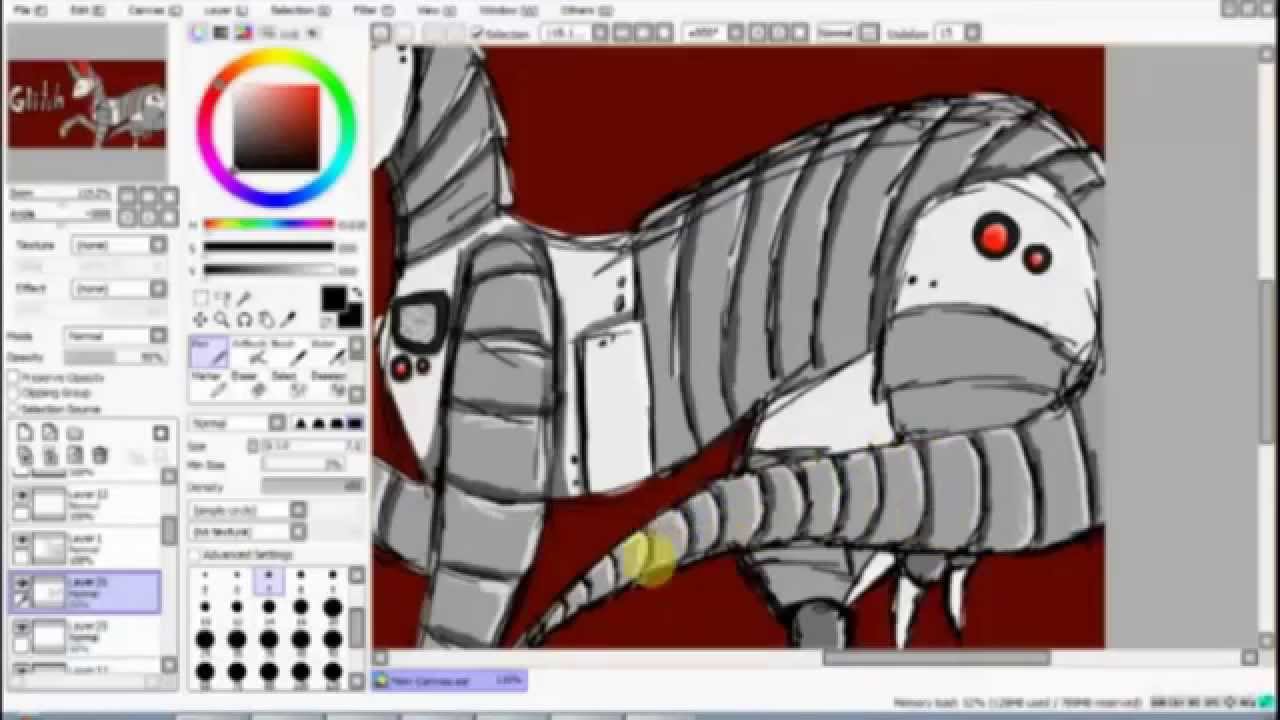The image size is (1280, 720).
Task: Create a new linework layer
Action: (x=50, y=433)
